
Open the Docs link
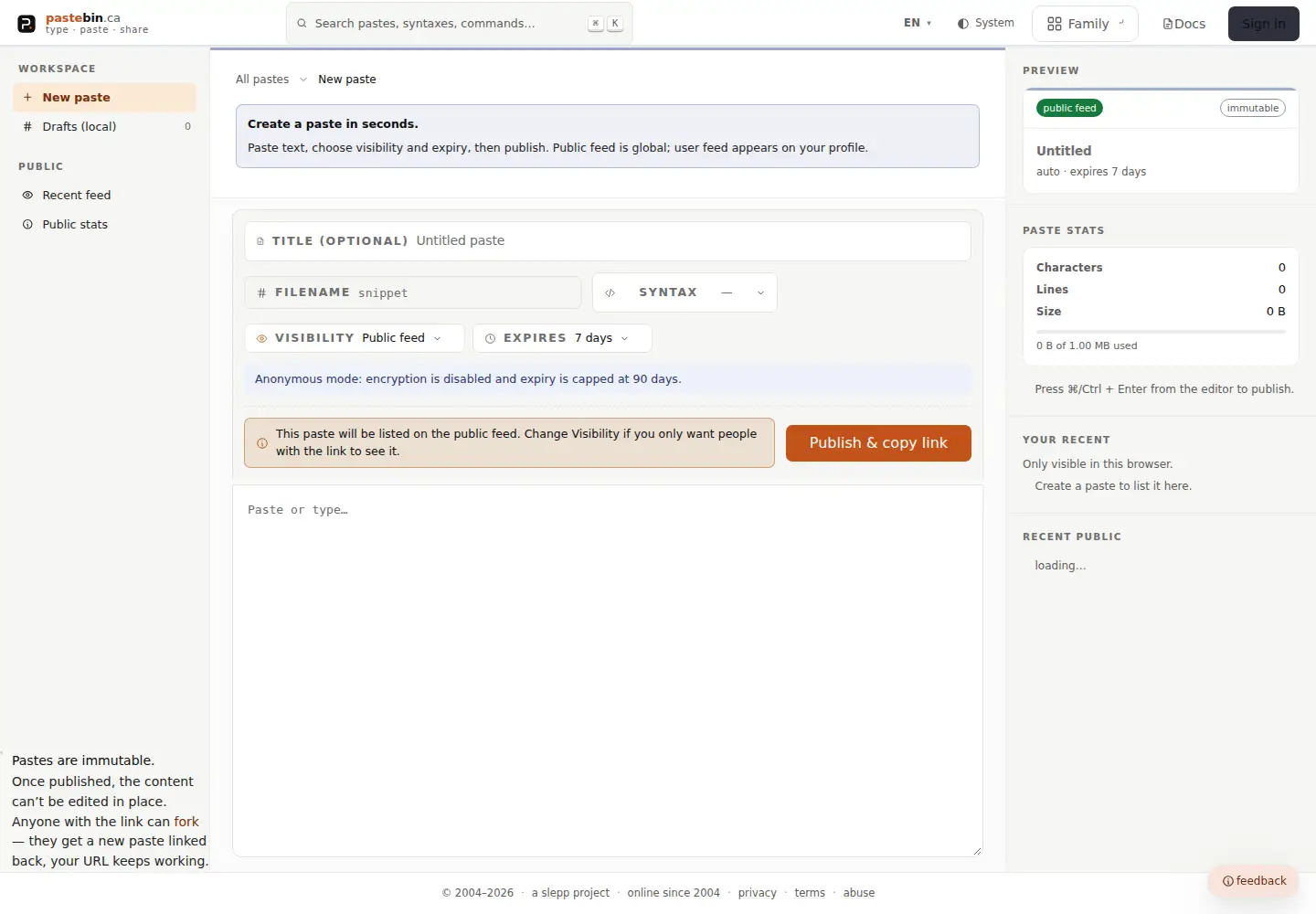pos(1183,24)
